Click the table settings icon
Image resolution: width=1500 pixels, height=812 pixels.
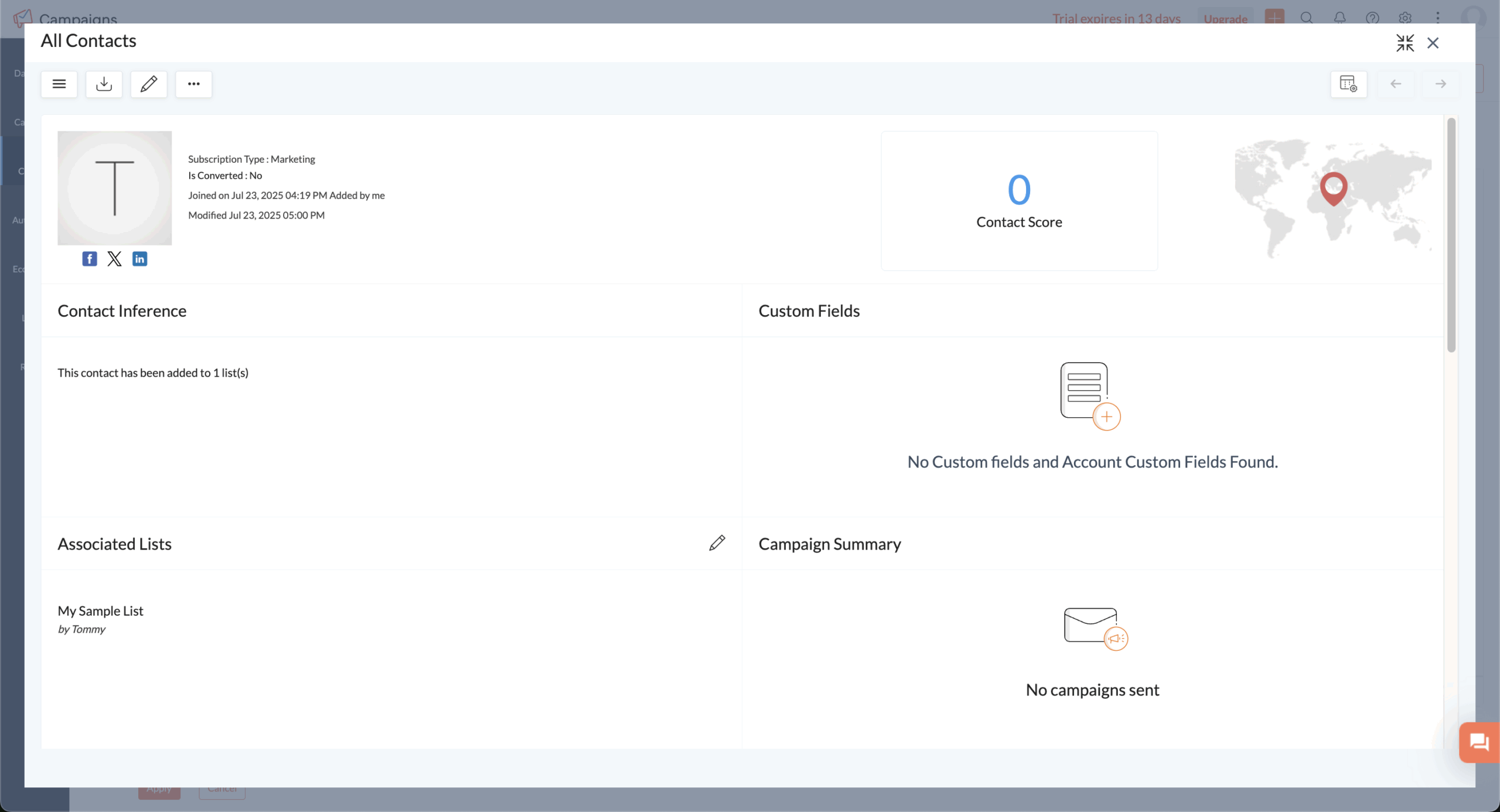point(1348,84)
